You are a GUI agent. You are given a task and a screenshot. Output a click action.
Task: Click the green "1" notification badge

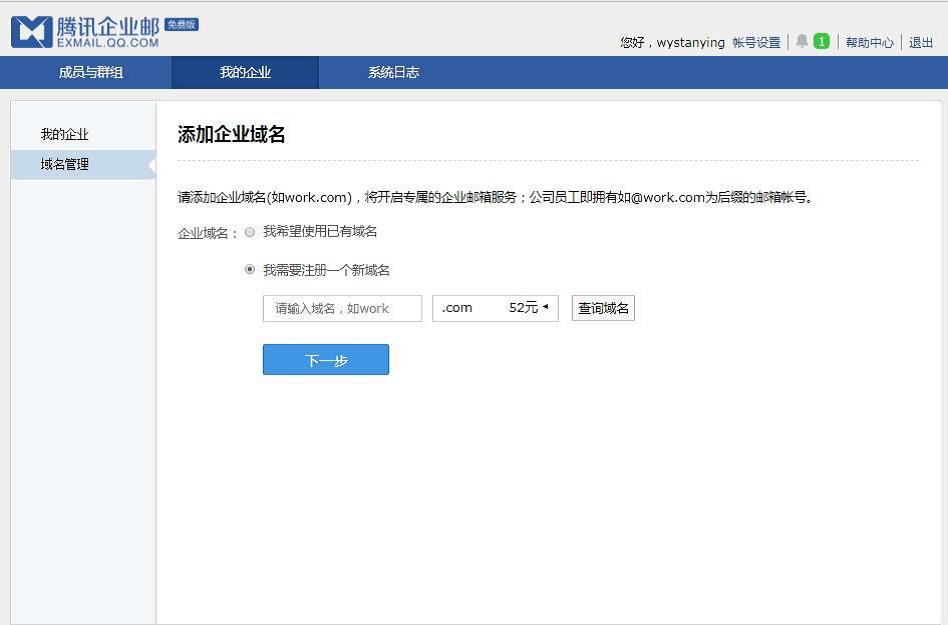click(x=821, y=42)
